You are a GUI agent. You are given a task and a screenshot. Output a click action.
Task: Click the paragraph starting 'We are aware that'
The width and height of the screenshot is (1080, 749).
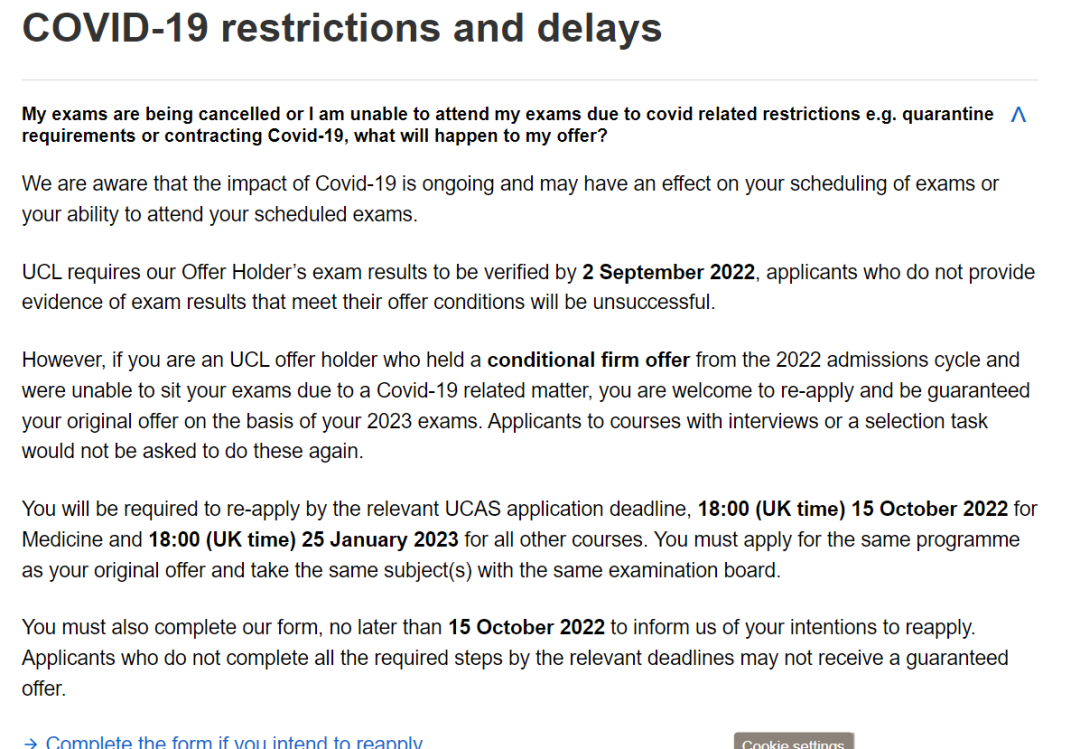click(x=510, y=199)
